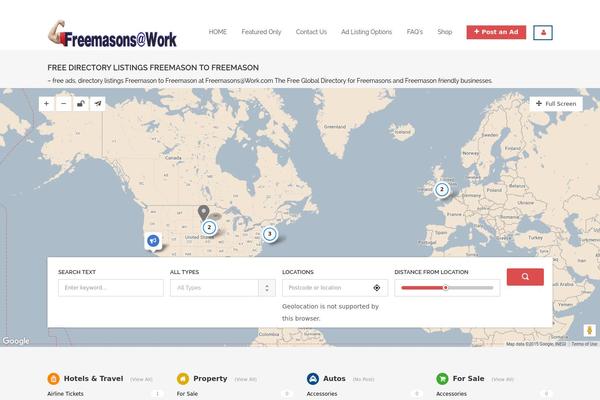Open the Property category heading

[x=210, y=379]
